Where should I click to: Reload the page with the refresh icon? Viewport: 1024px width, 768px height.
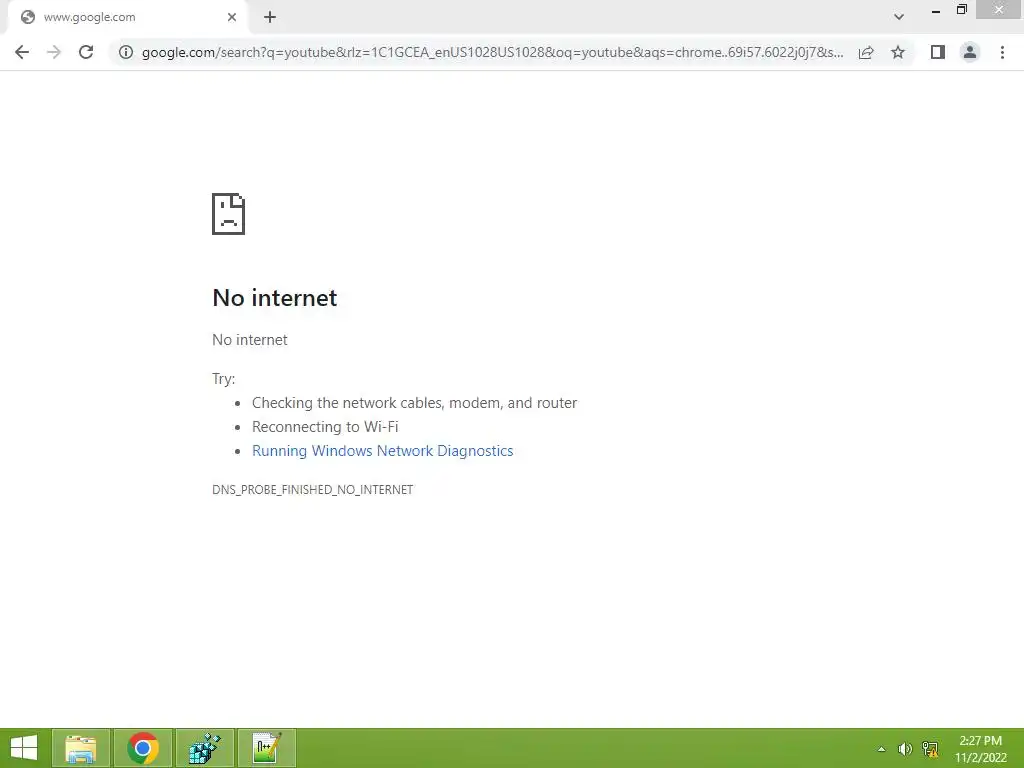click(x=86, y=52)
